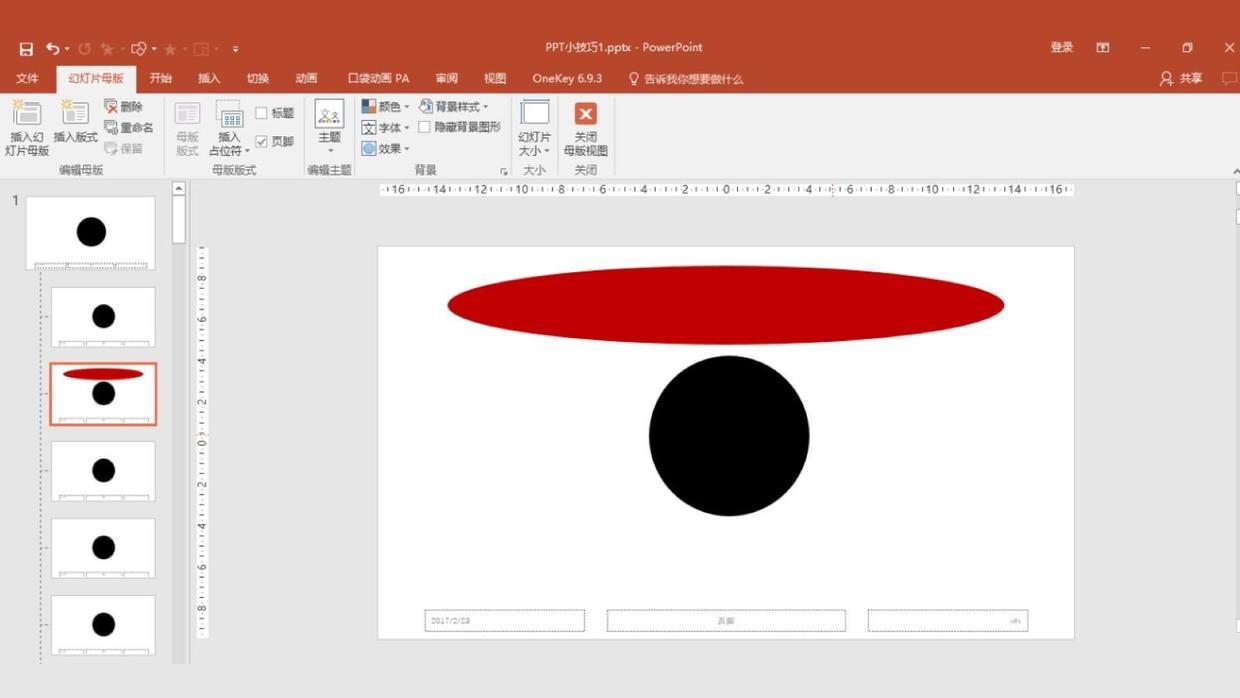
Task: Click the Share (共享) button
Action: 1181,78
